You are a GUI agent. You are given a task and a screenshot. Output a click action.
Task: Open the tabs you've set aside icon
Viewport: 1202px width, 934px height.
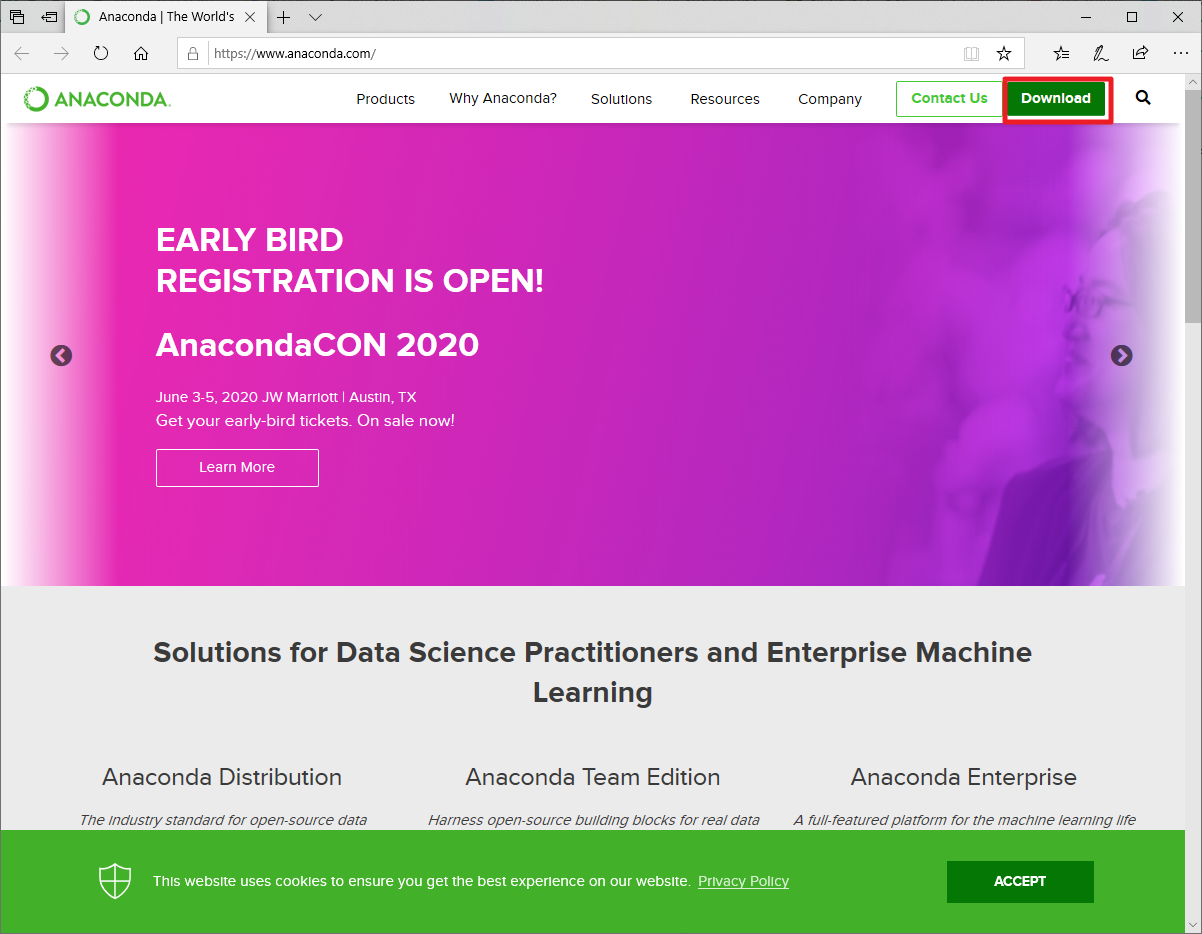point(17,17)
